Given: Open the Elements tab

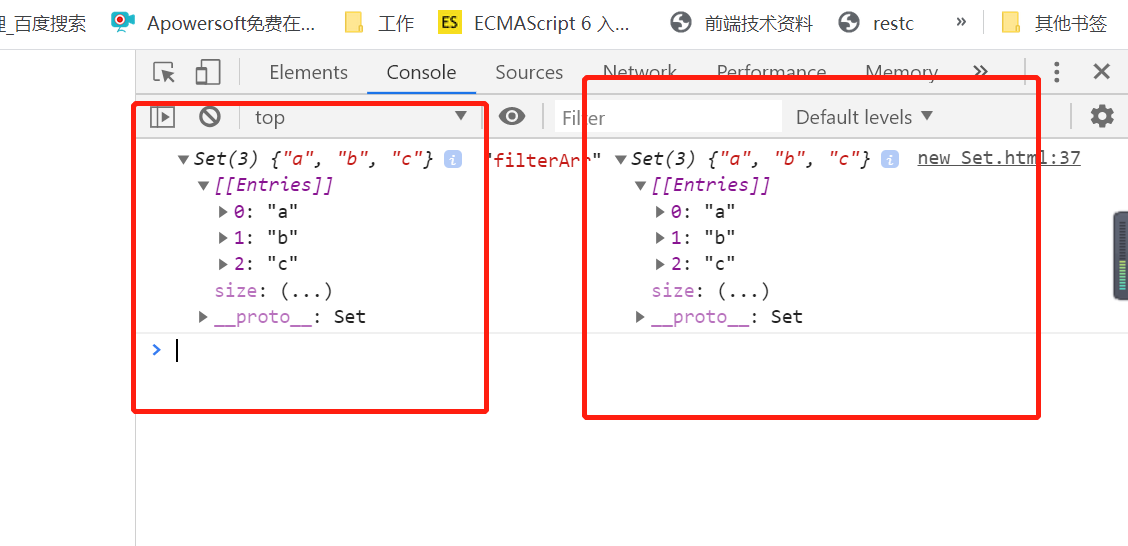Looking at the screenshot, I should [x=308, y=73].
